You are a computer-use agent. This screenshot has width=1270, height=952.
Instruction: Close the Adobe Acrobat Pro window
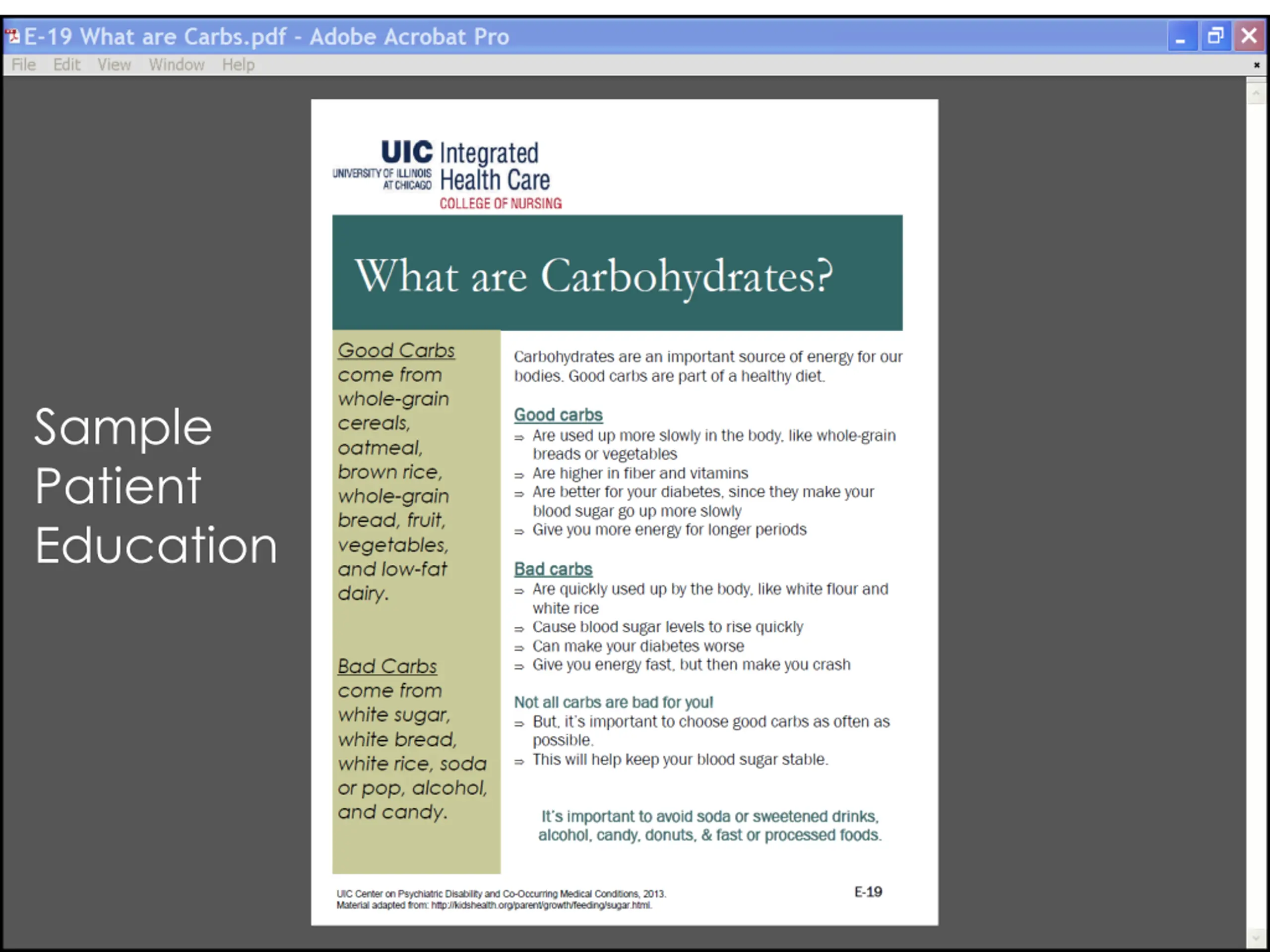click(1249, 36)
